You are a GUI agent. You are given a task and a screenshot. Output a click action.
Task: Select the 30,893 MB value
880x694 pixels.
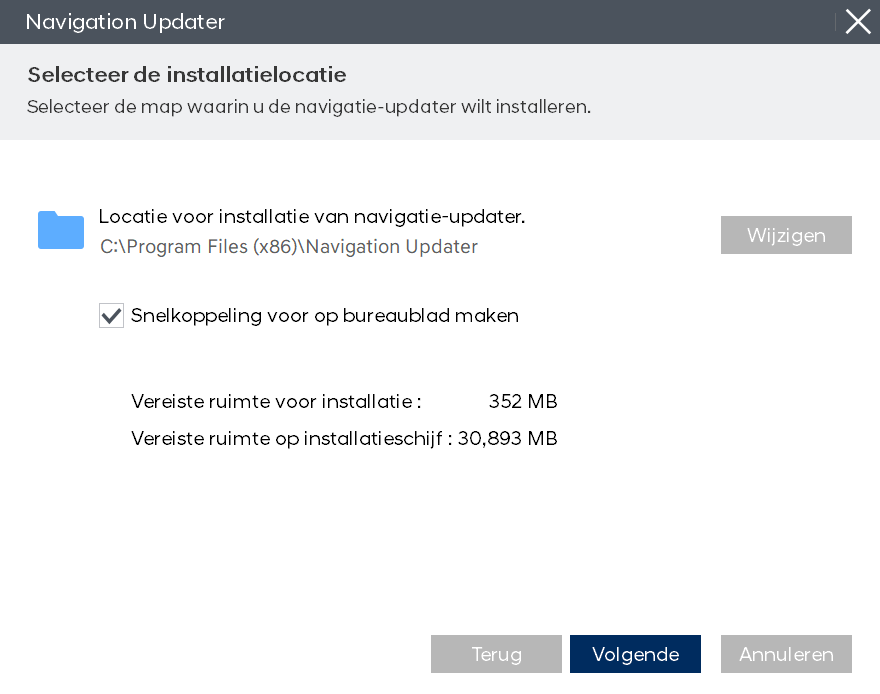pyautogui.click(x=508, y=438)
